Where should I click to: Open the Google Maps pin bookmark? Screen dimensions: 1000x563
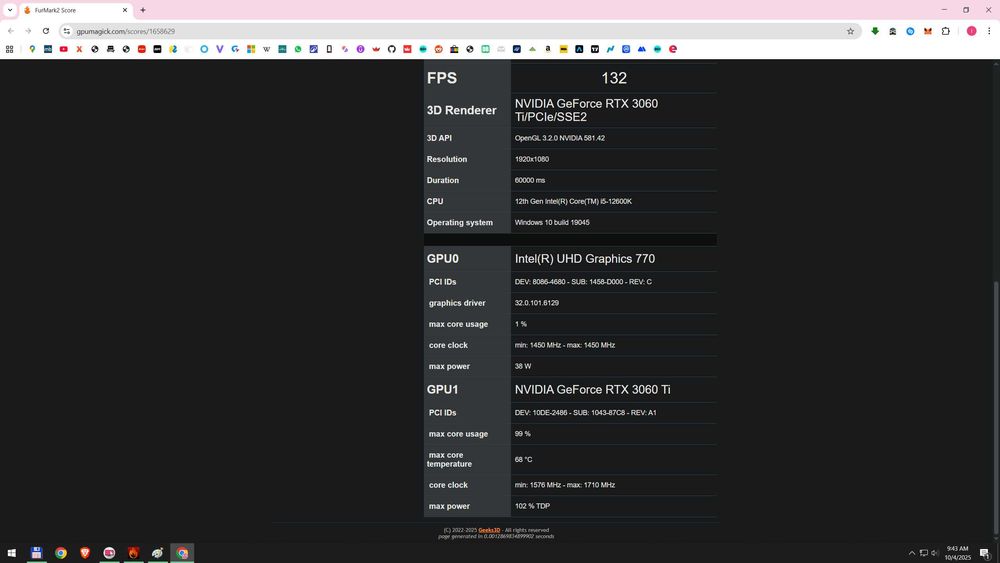click(32, 49)
